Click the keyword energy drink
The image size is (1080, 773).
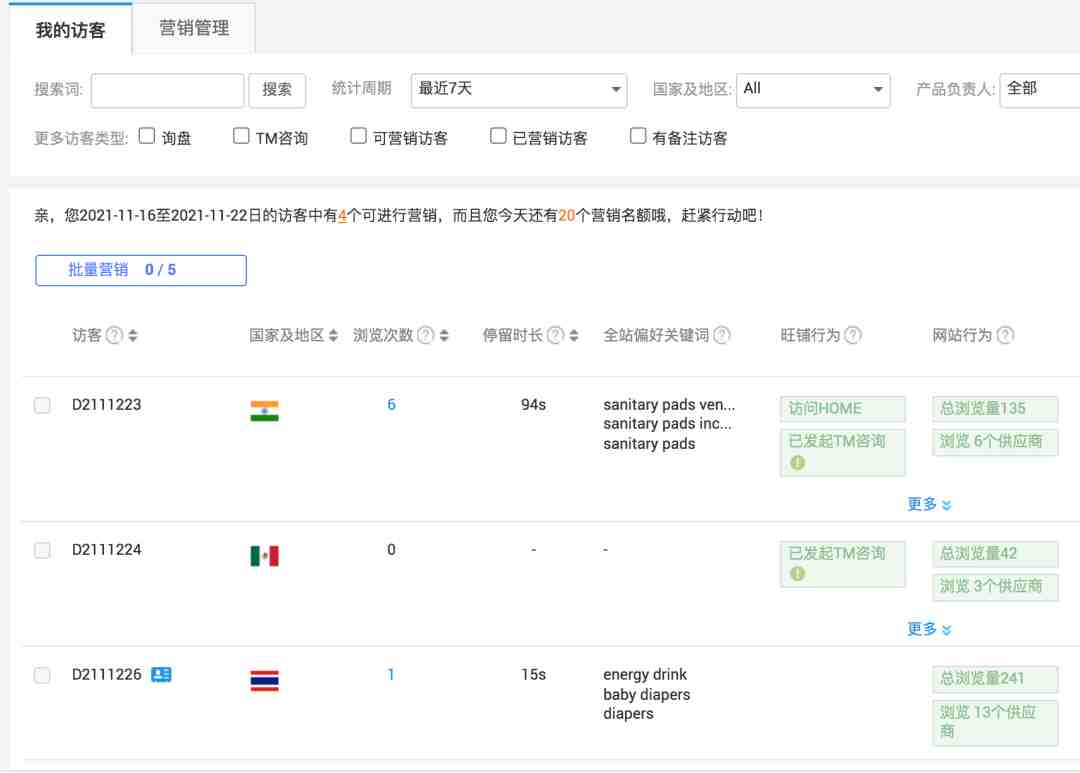645,674
